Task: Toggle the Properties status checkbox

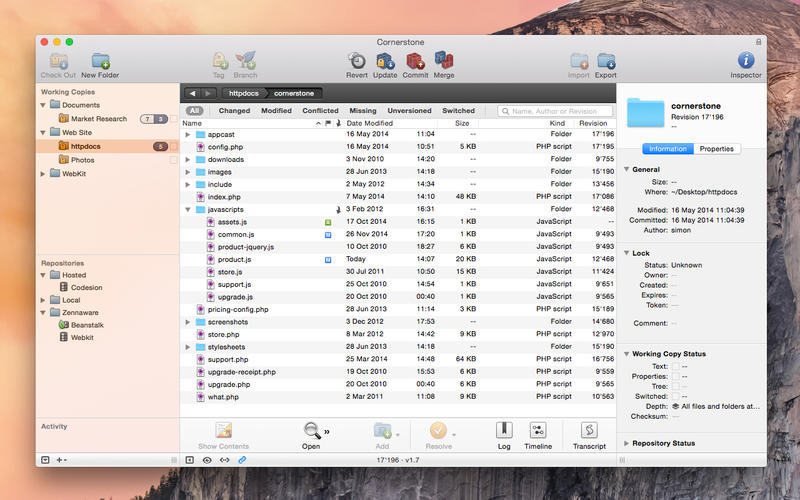Action: (676, 377)
